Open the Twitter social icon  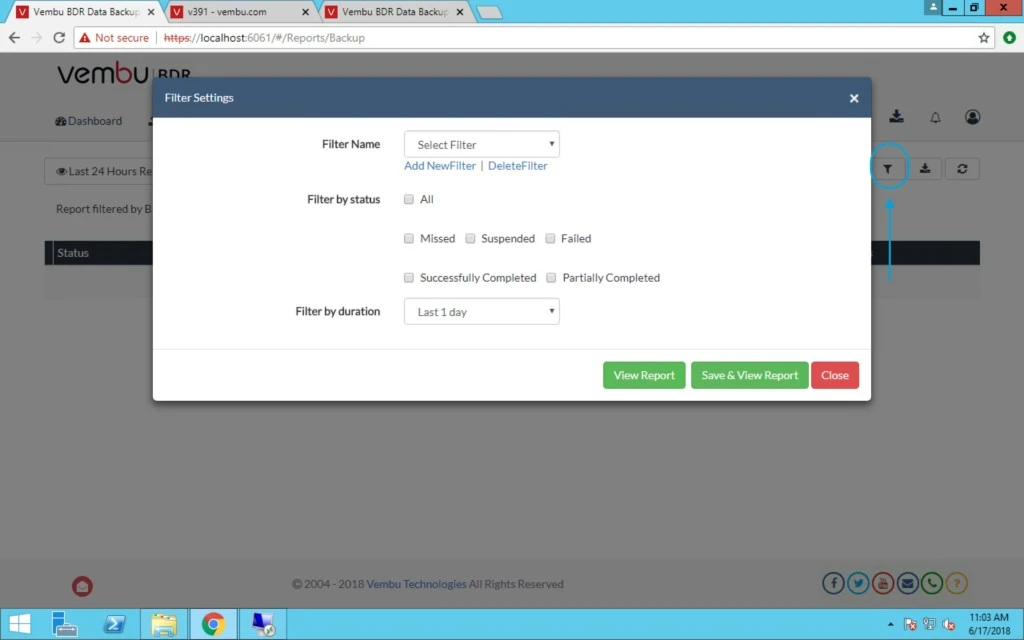coord(858,583)
